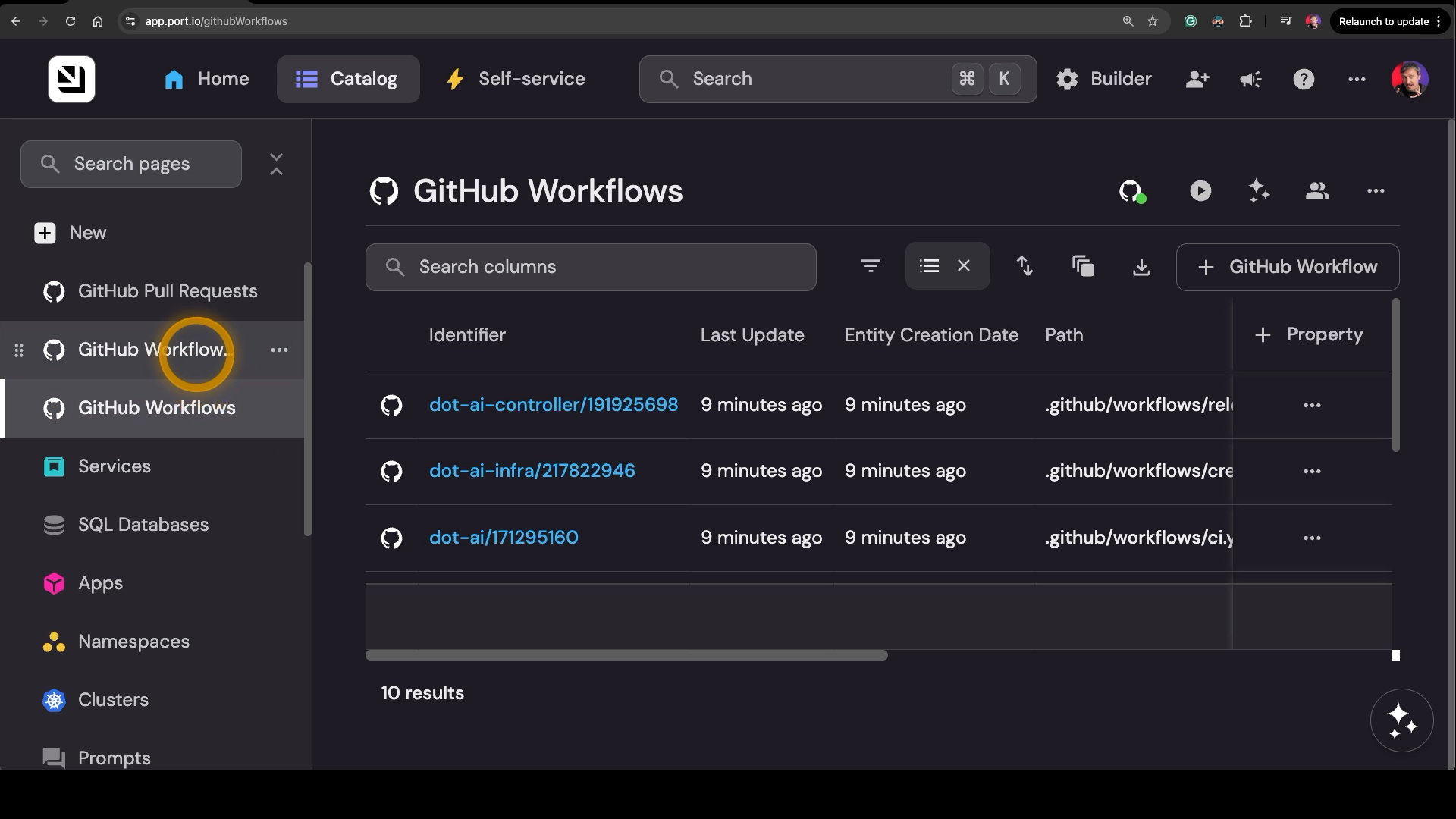Clear group-by with the X button
The width and height of the screenshot is (1456, 819).
click(x=964, y=266)
